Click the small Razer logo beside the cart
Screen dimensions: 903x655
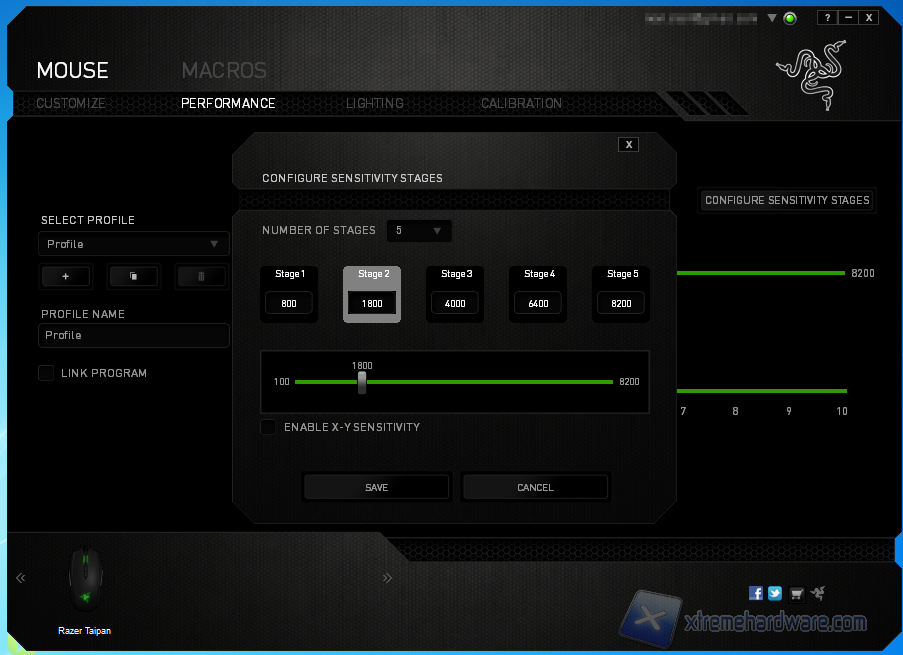[x=818, y=593]
